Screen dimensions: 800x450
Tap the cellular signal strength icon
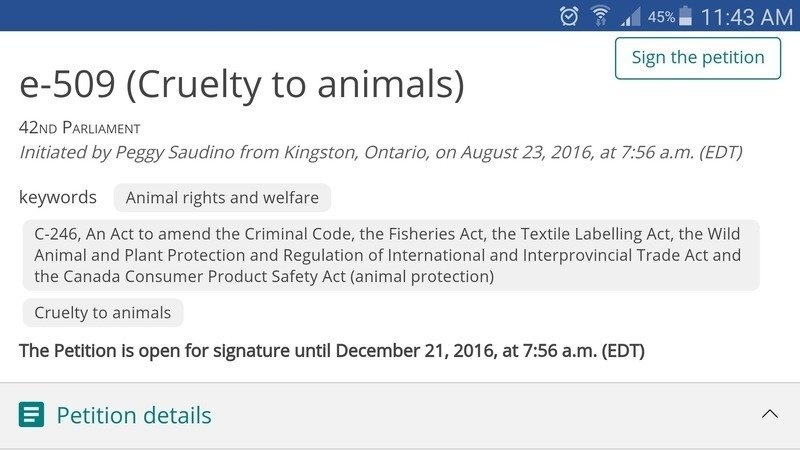[630, 16]
